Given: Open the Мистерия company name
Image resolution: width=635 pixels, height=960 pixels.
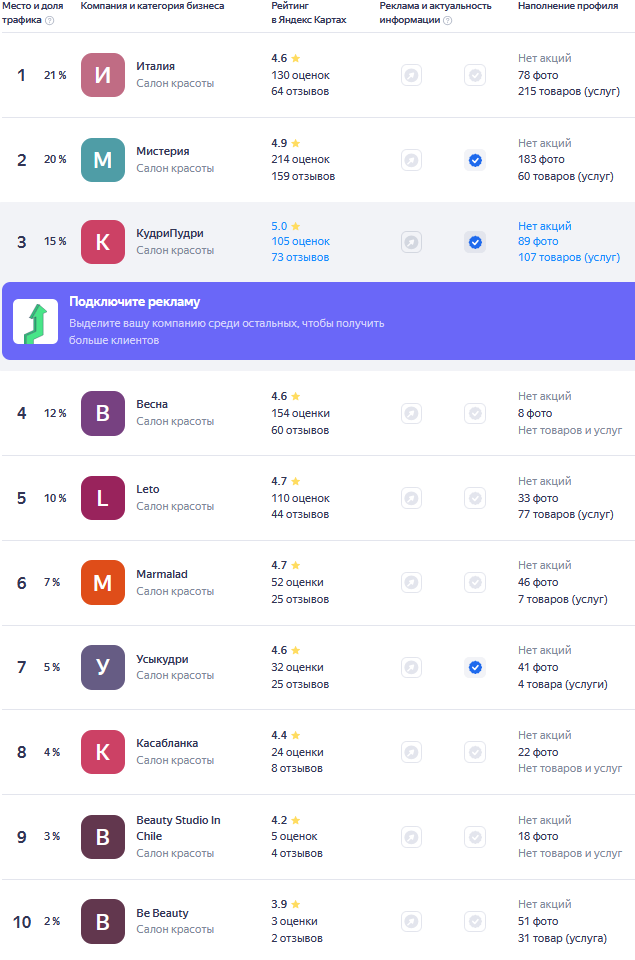Looking at the screenshot, I should tap(163, 151).
